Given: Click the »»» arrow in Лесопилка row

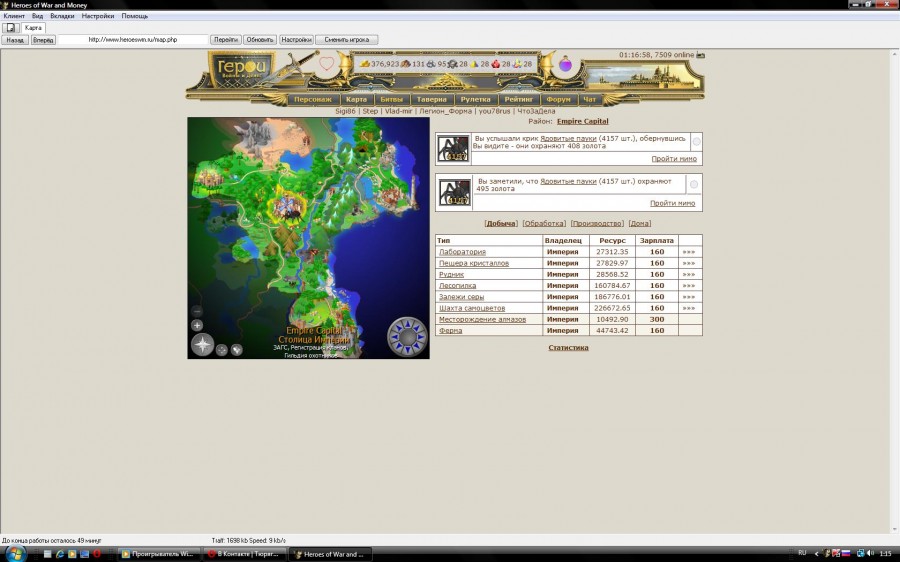Looking at the screenshot, I should point(689,285).
